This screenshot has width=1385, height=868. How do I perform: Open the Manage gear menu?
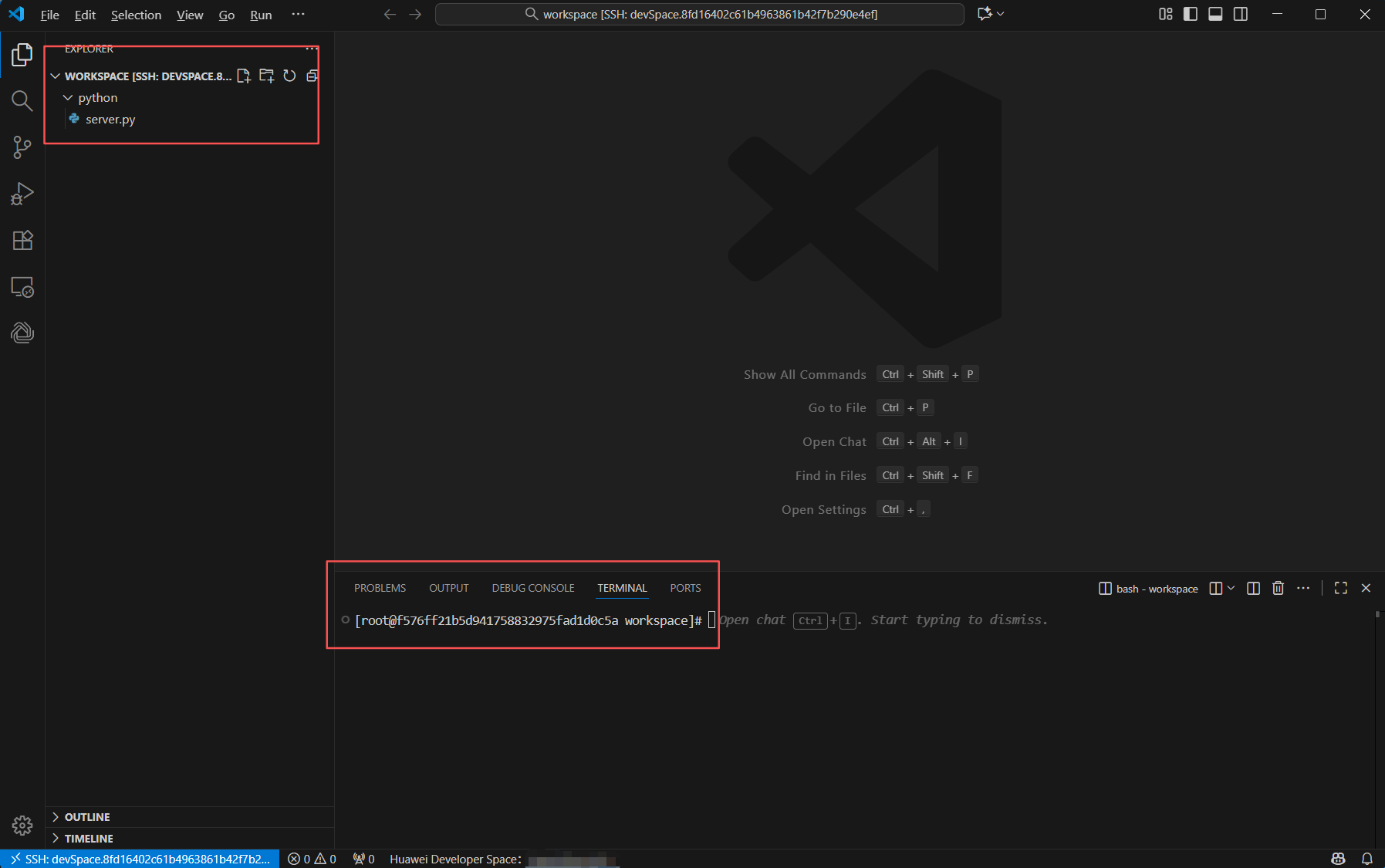[x=22, y=826]
